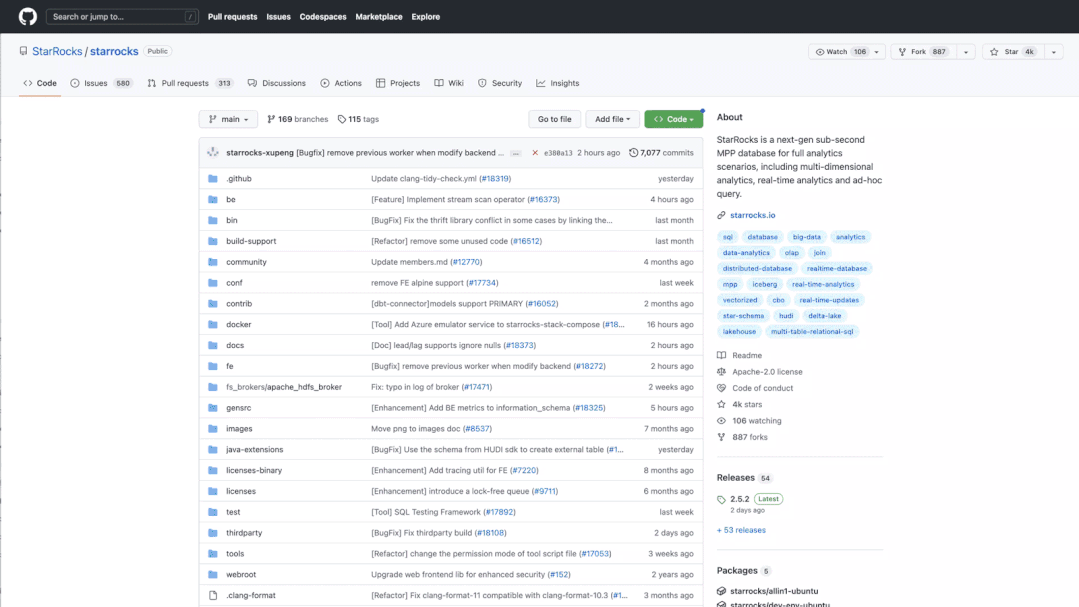
Task: Open the Code tab
Action: [x=40, y=83]
